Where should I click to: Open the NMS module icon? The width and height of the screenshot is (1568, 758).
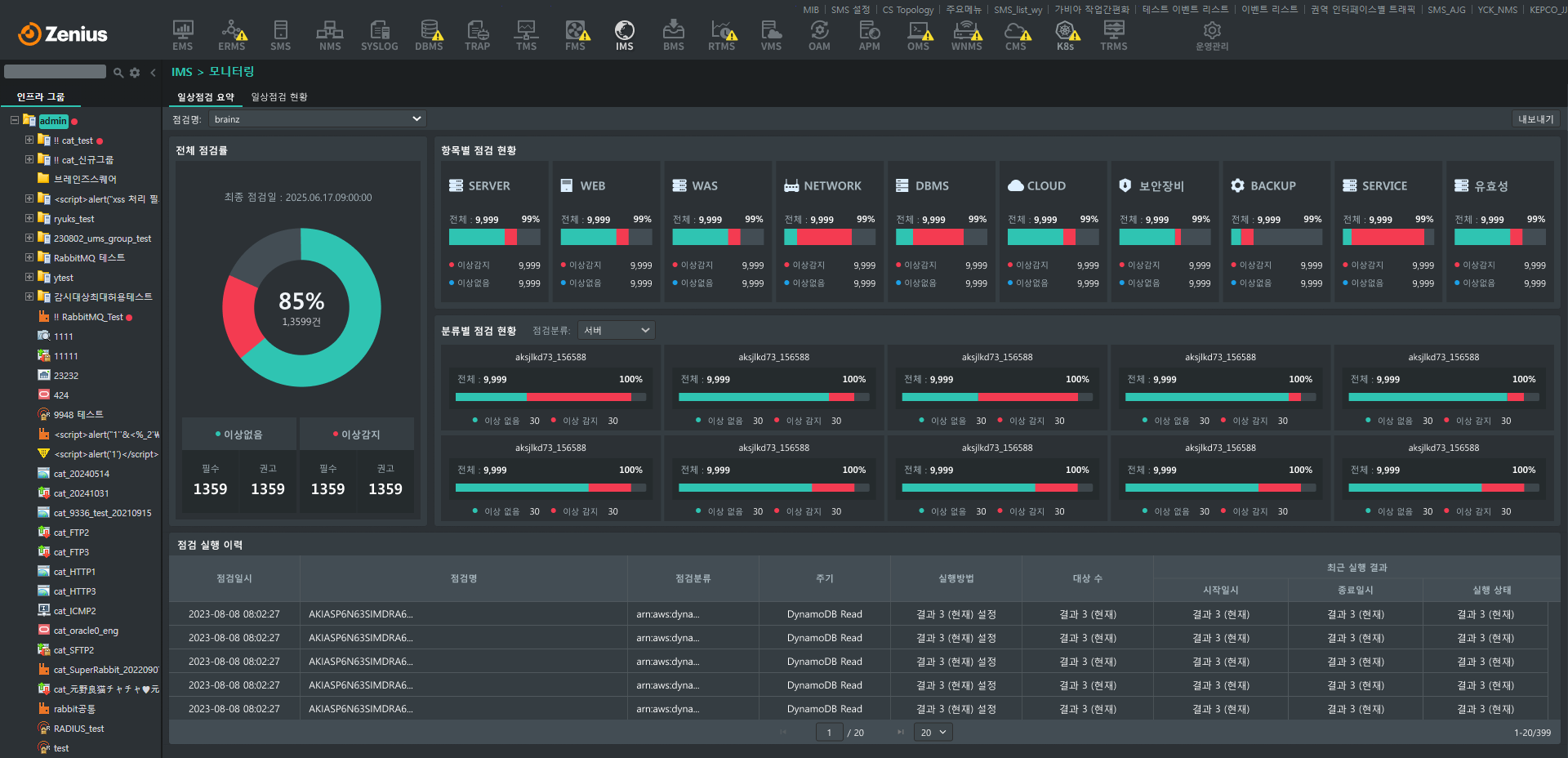330,35
